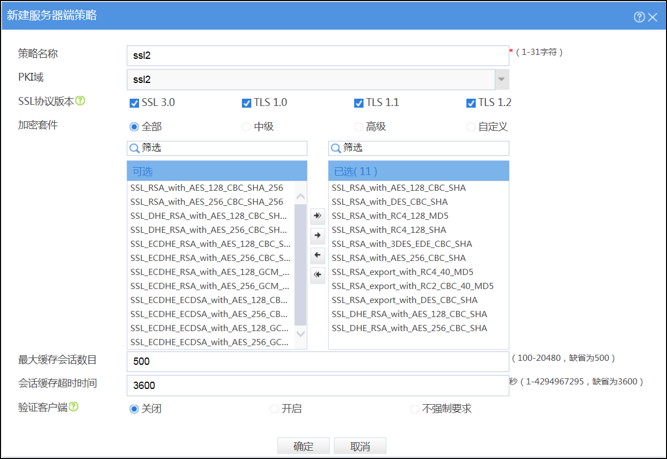The height and width of the screenshot is (459, 667).
Task: Click the 确定 button
Action: [x=302, y=446]
